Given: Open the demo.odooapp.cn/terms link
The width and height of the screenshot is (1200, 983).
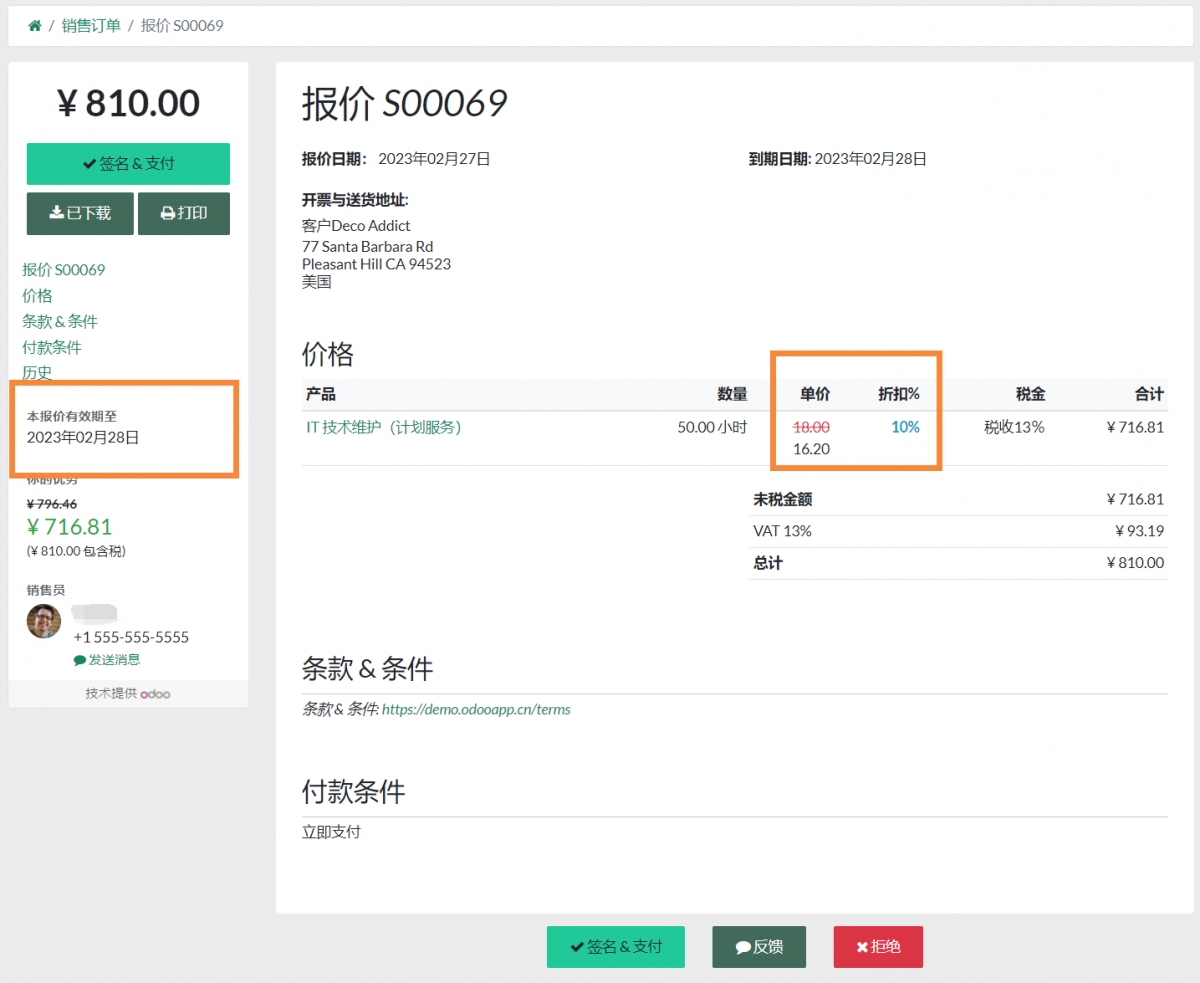Looking at the screenshot, I should 475,709.
